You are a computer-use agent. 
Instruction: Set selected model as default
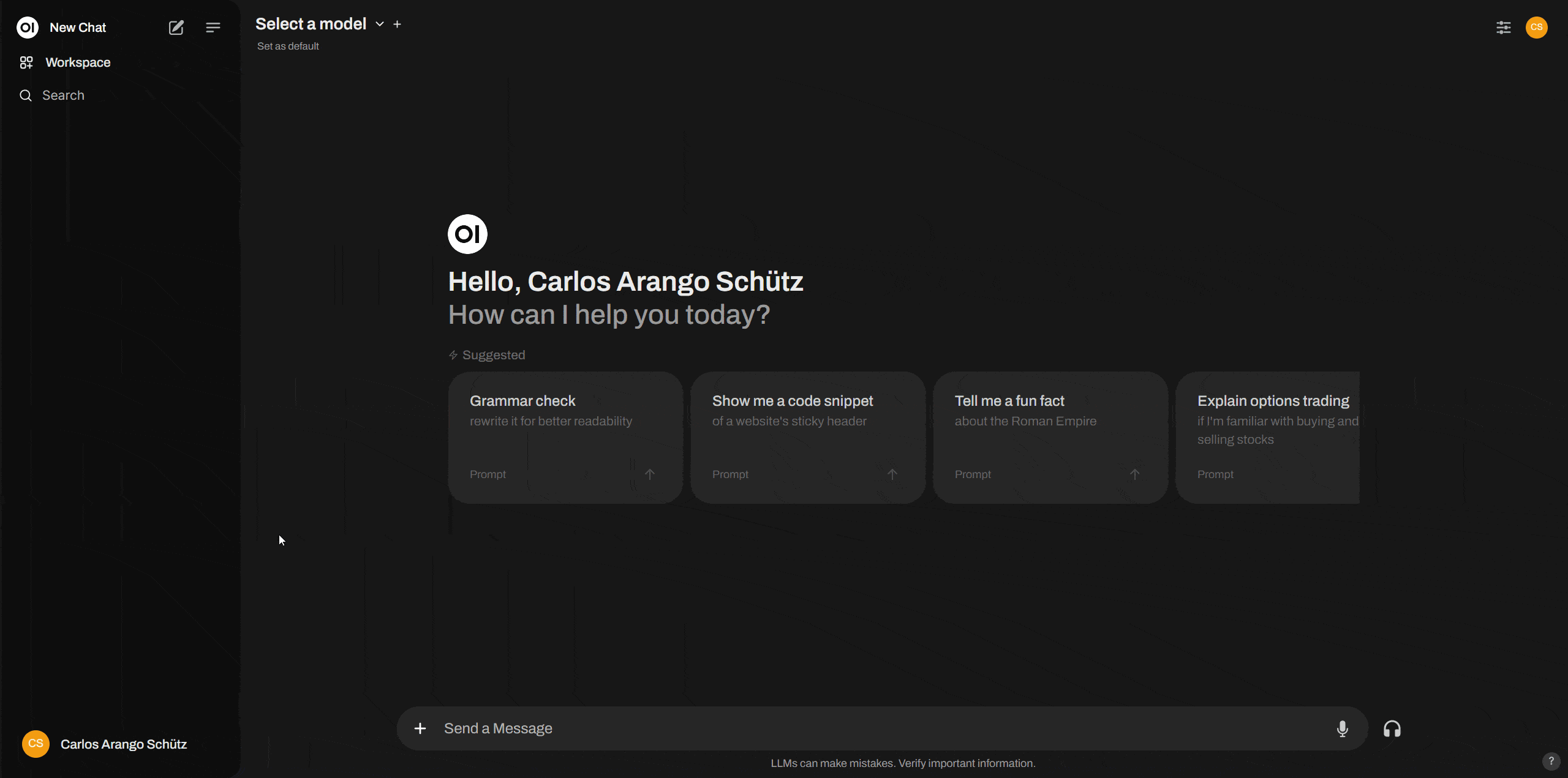click(x=287, y=46)
